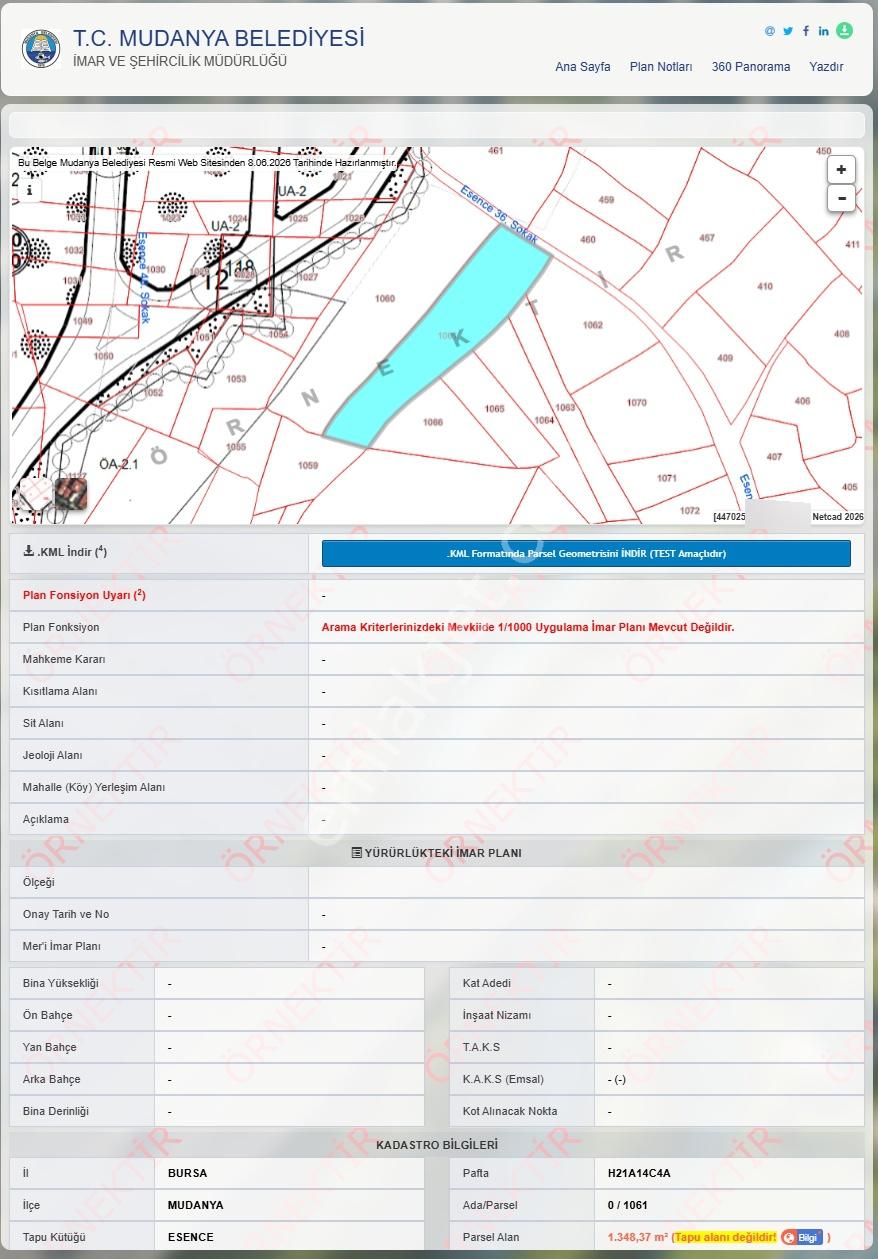Zoom in the map with plus button

(841, 170)
